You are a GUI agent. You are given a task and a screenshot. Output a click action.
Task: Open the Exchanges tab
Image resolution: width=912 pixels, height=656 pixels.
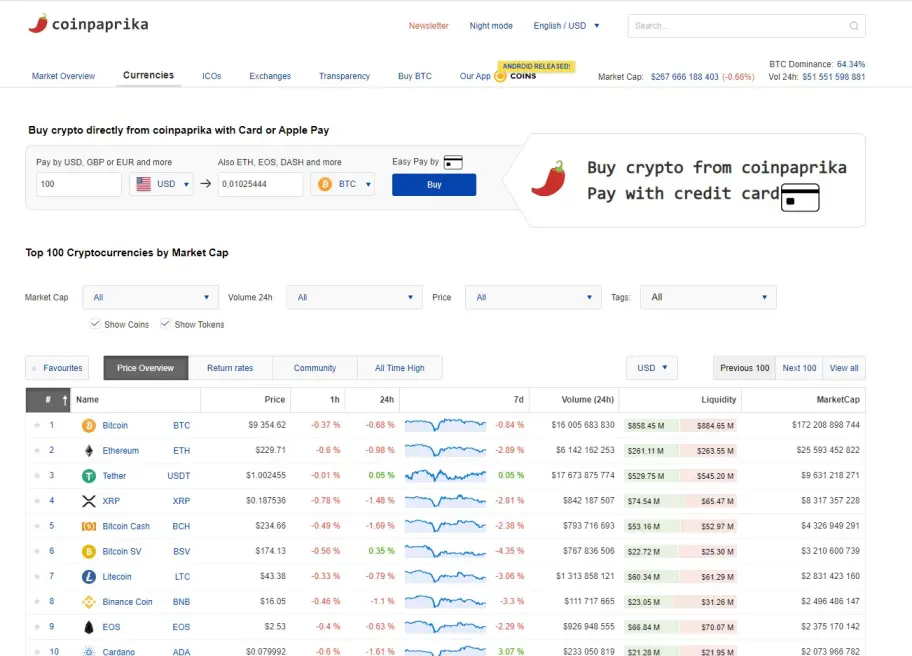[x=270, y=76]
